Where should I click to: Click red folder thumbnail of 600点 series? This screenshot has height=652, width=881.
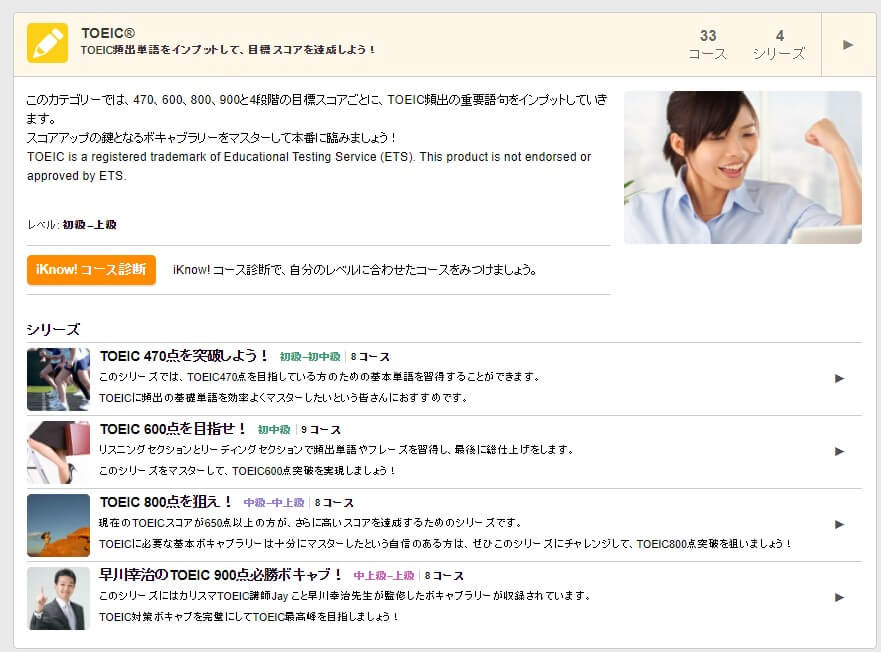(58, 452)
